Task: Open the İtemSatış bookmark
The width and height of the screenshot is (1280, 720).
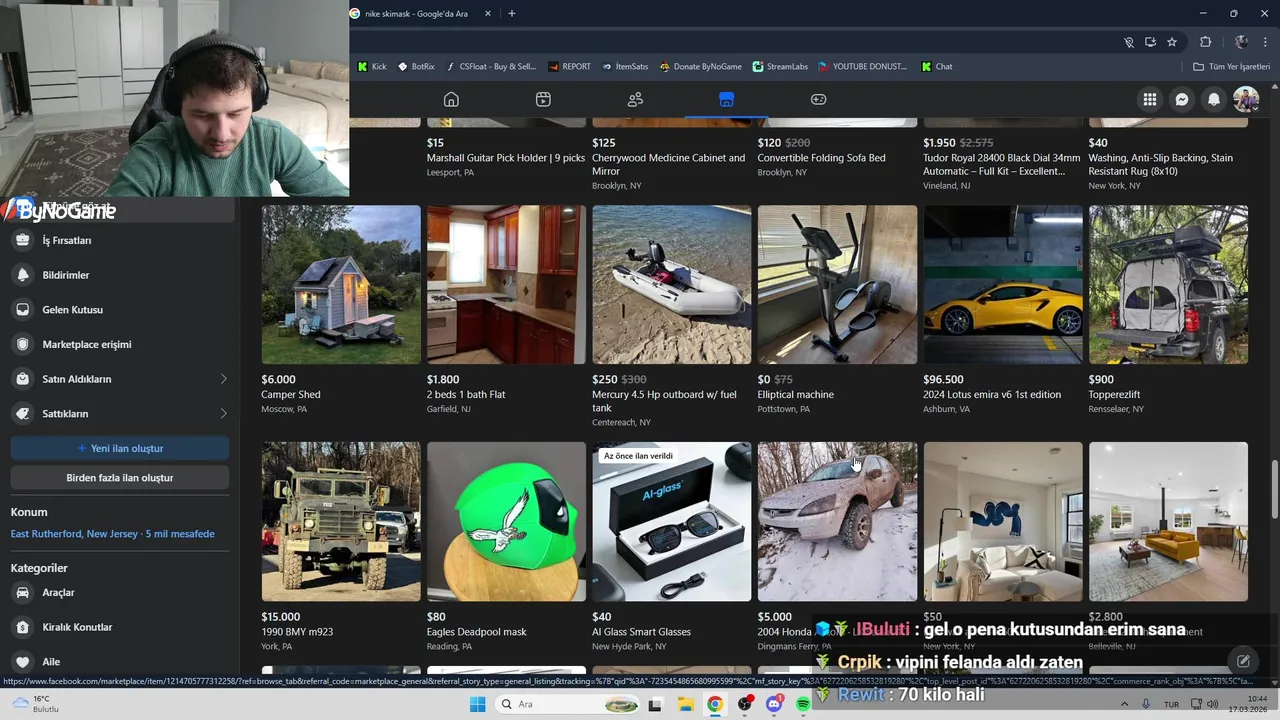Action: click(x=625, y=67)
